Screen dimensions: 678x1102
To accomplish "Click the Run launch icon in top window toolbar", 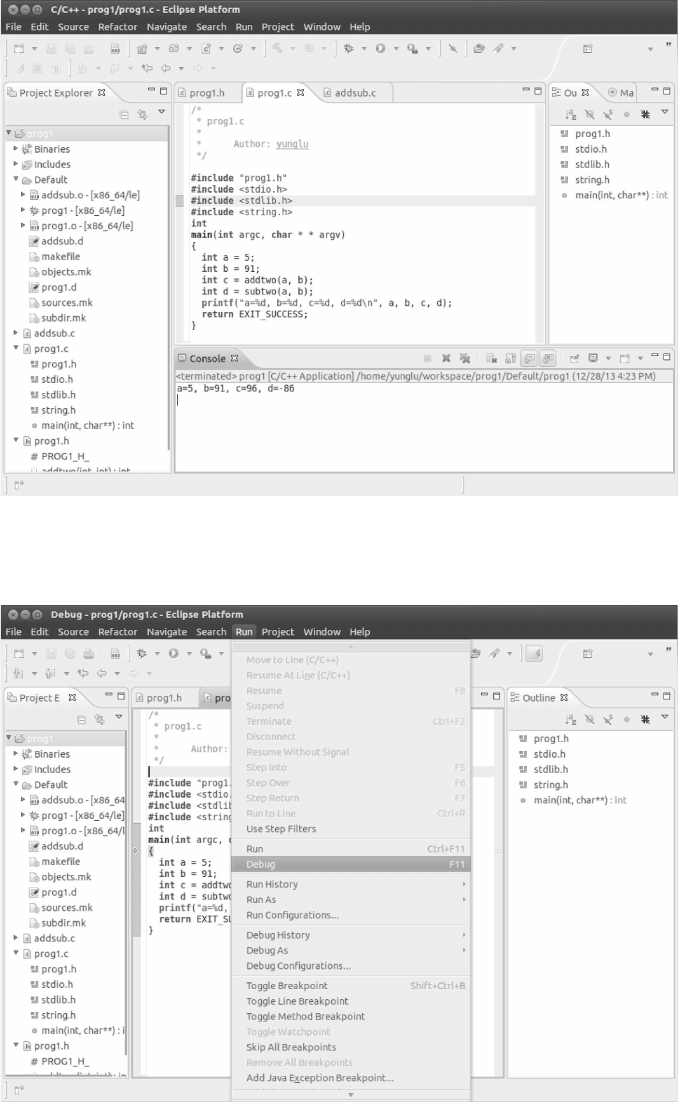I will (380, 48).
